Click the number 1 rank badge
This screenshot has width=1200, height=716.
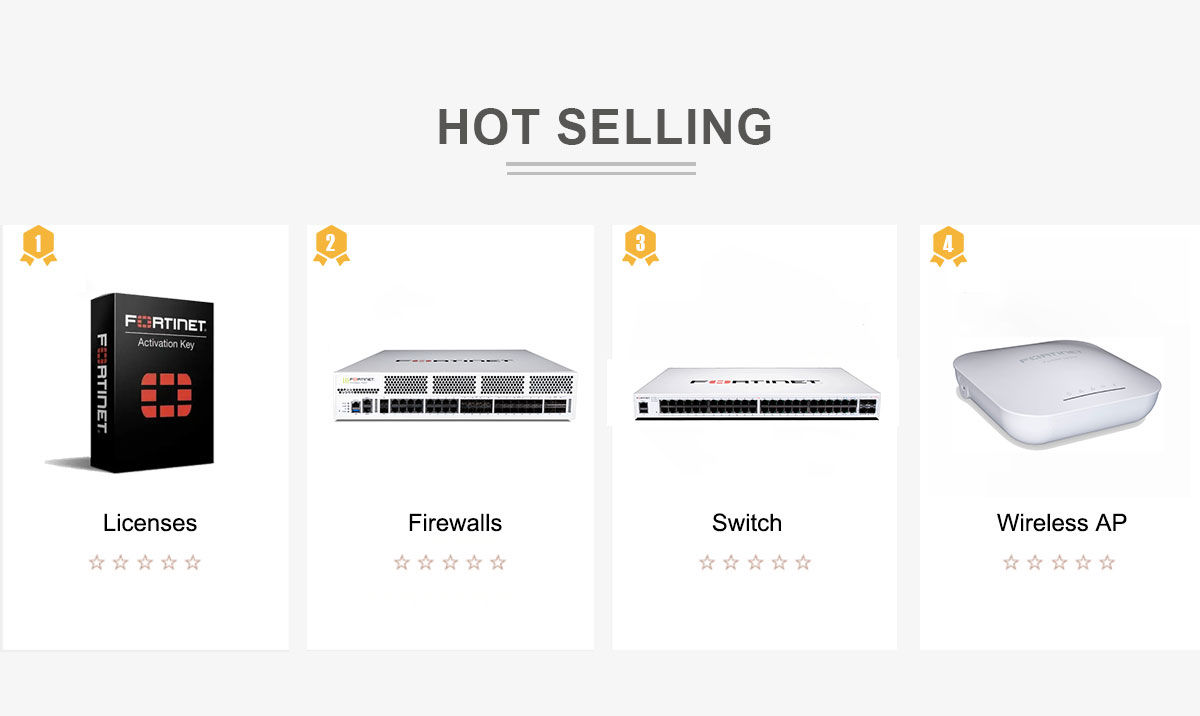pos(38,244)
